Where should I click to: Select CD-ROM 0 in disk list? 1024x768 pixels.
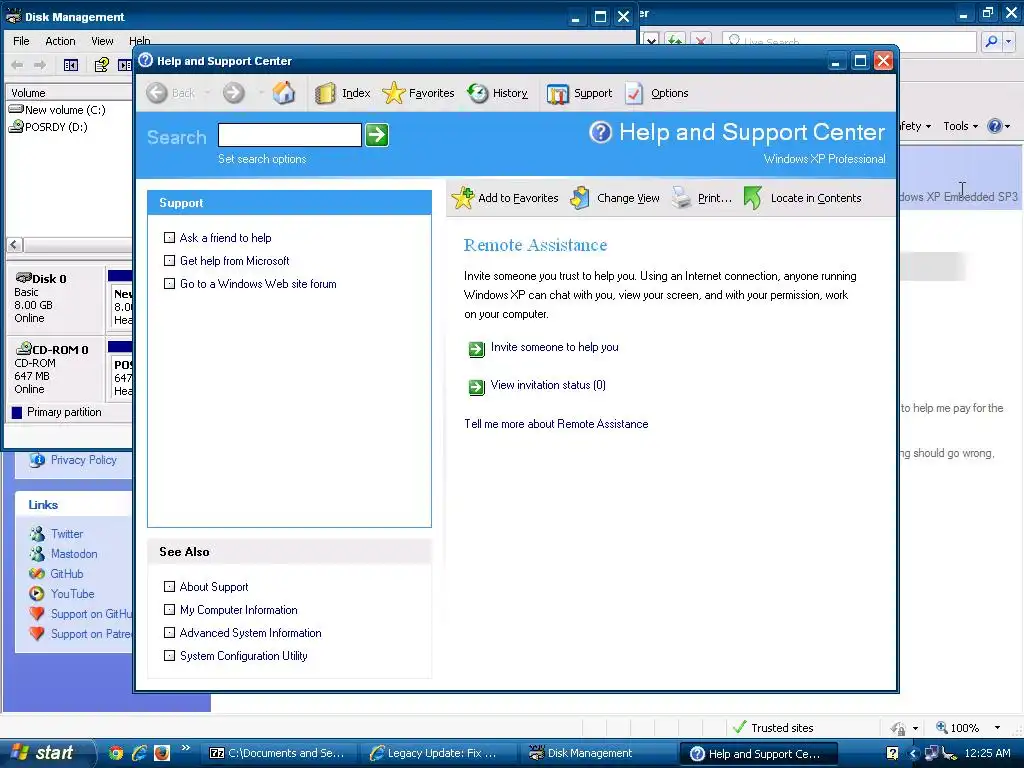(55, 369)
